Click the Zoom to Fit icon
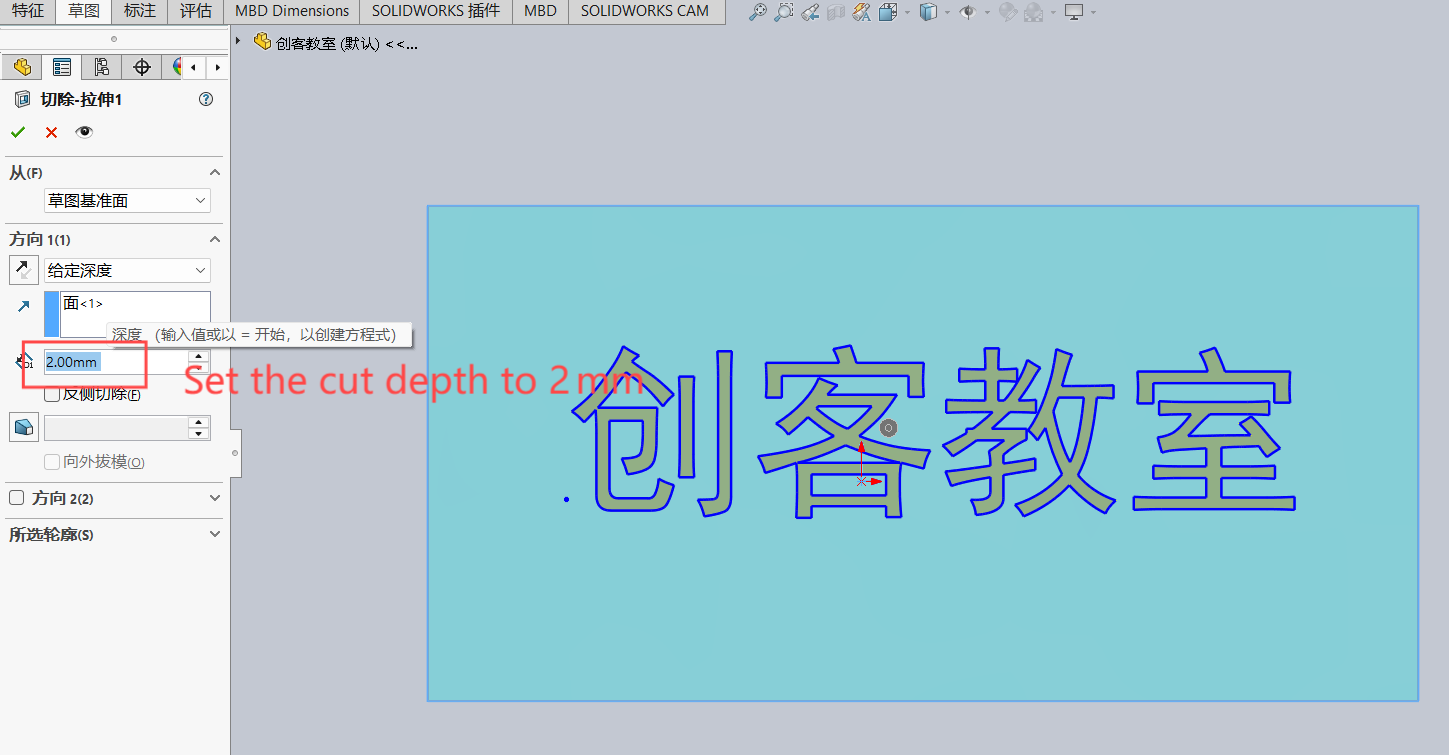Viewport: 1449px width, 755px height. (758, 12)
